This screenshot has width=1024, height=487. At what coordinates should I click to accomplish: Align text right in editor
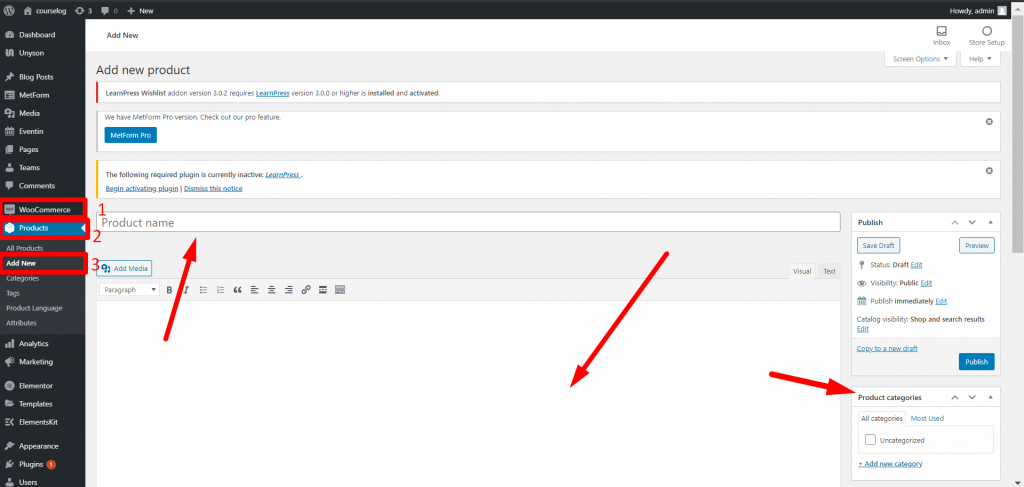tap(289, 290)
